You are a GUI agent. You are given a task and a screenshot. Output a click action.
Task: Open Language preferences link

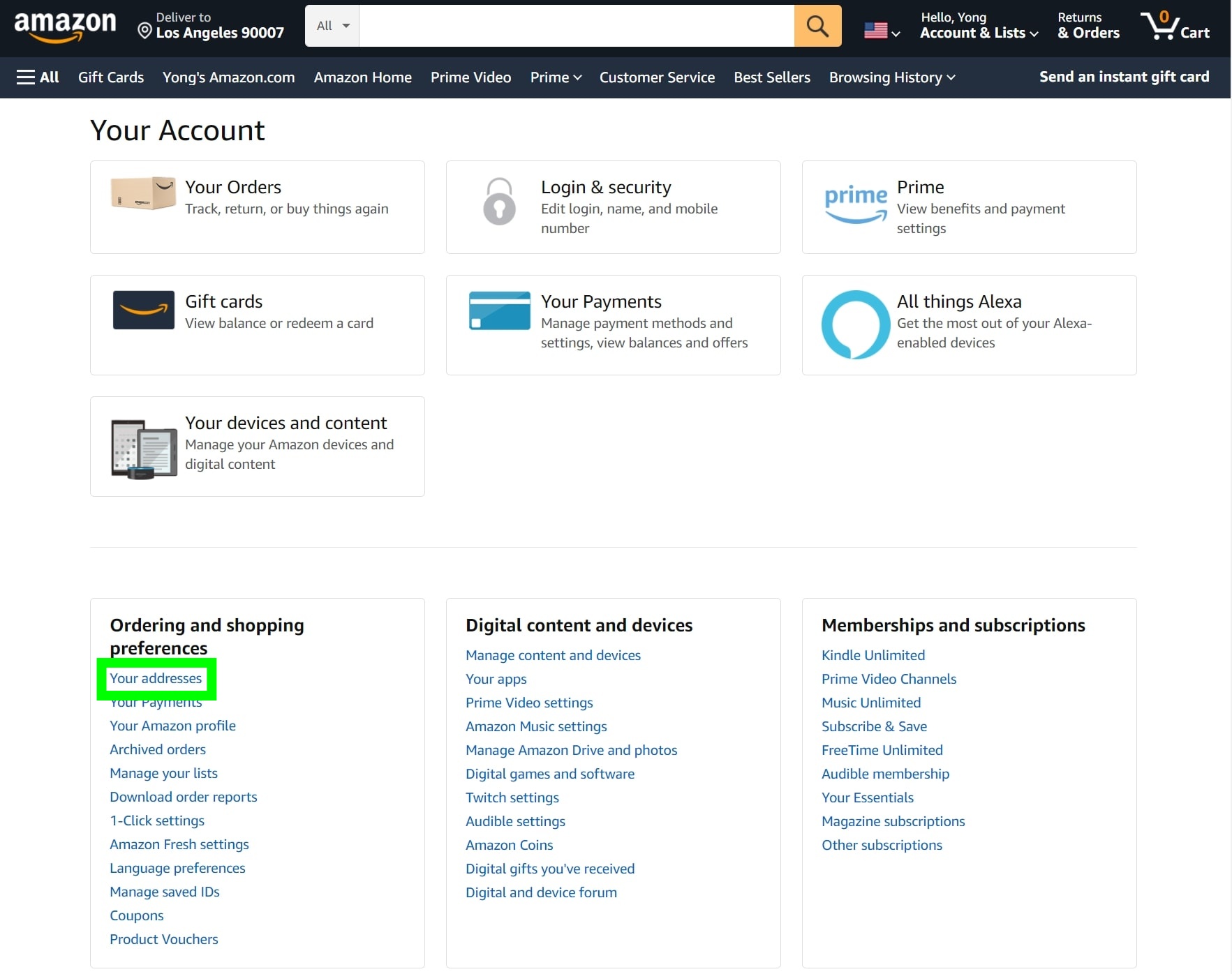(177, 868)
